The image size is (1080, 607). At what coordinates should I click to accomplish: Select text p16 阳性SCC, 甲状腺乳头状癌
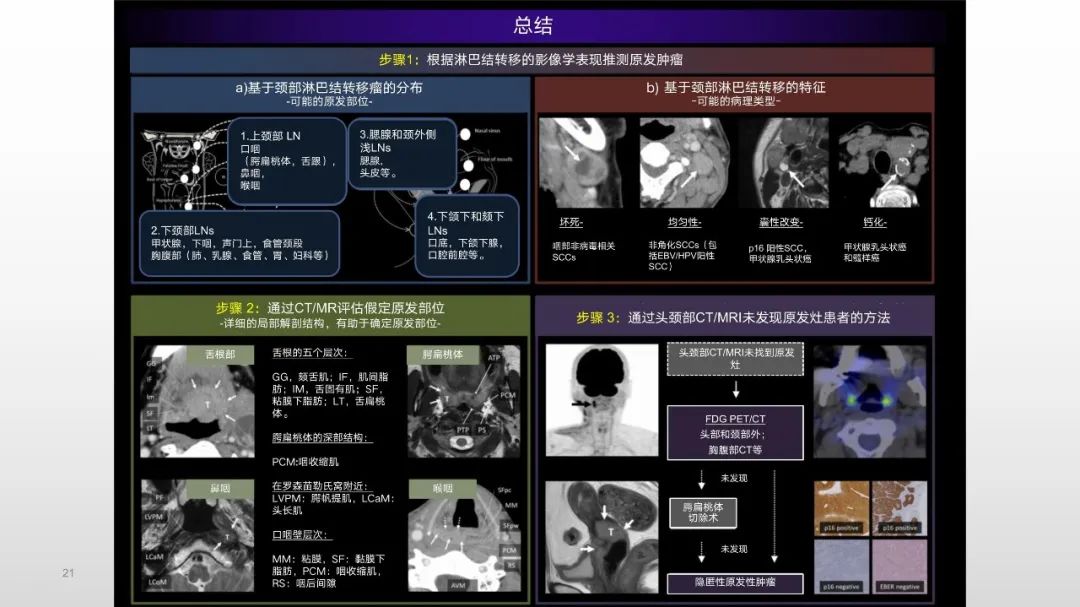[x=780, y=254]
